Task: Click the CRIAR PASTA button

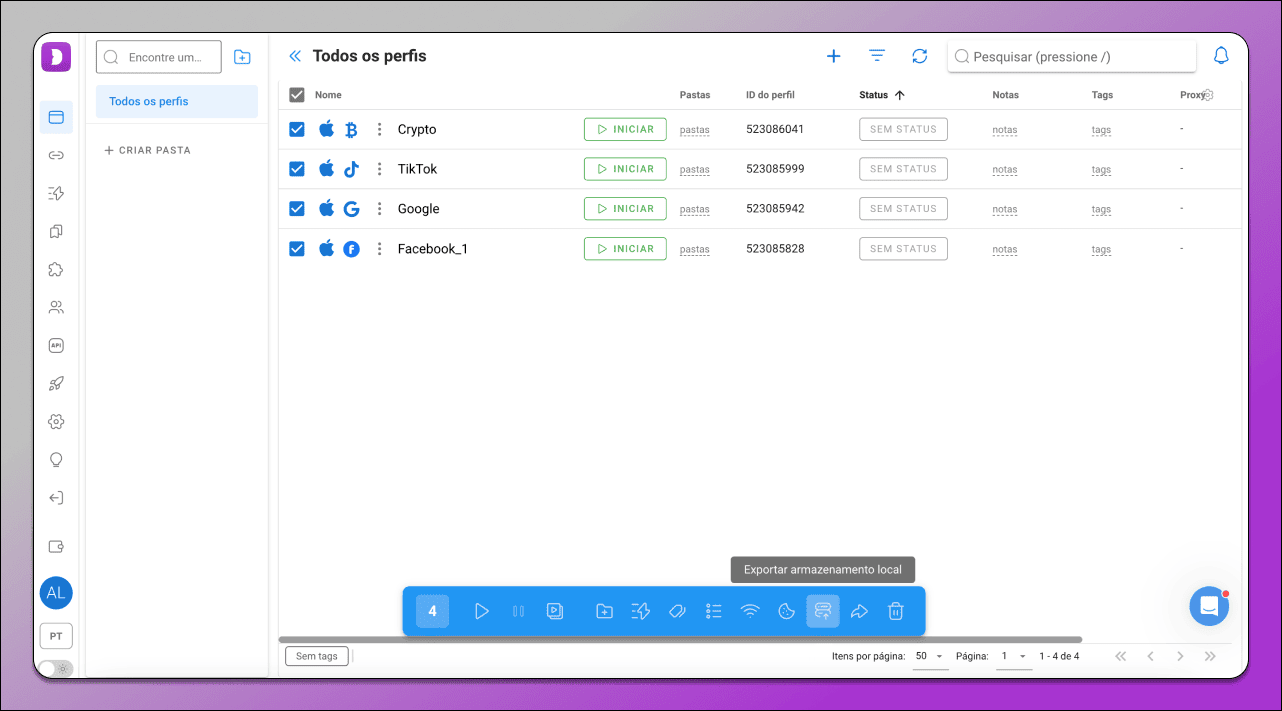Action: (147, 150)
